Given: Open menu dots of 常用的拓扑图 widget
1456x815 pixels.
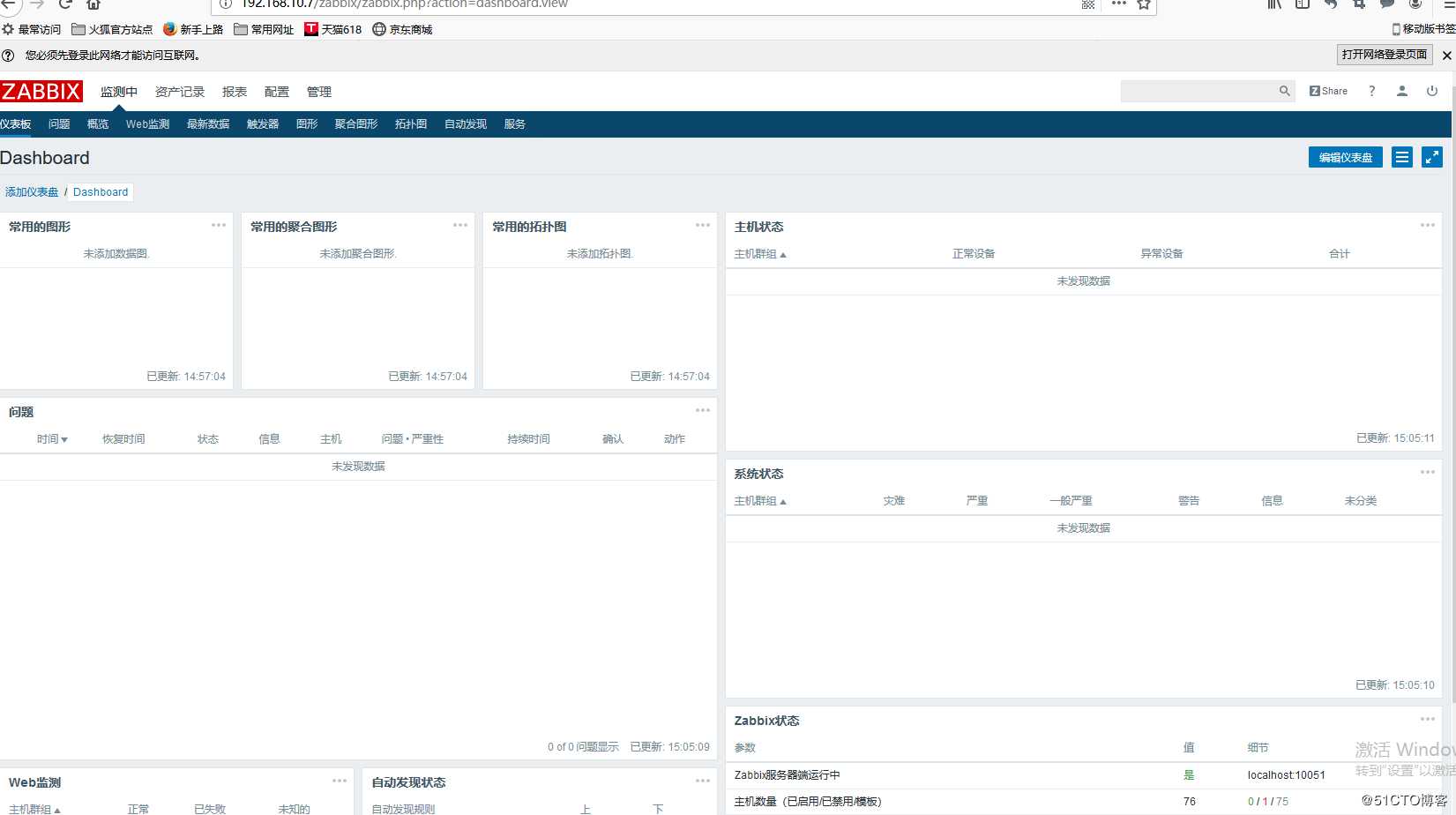Looking at the screenshot, I should [x=703, y=225].
